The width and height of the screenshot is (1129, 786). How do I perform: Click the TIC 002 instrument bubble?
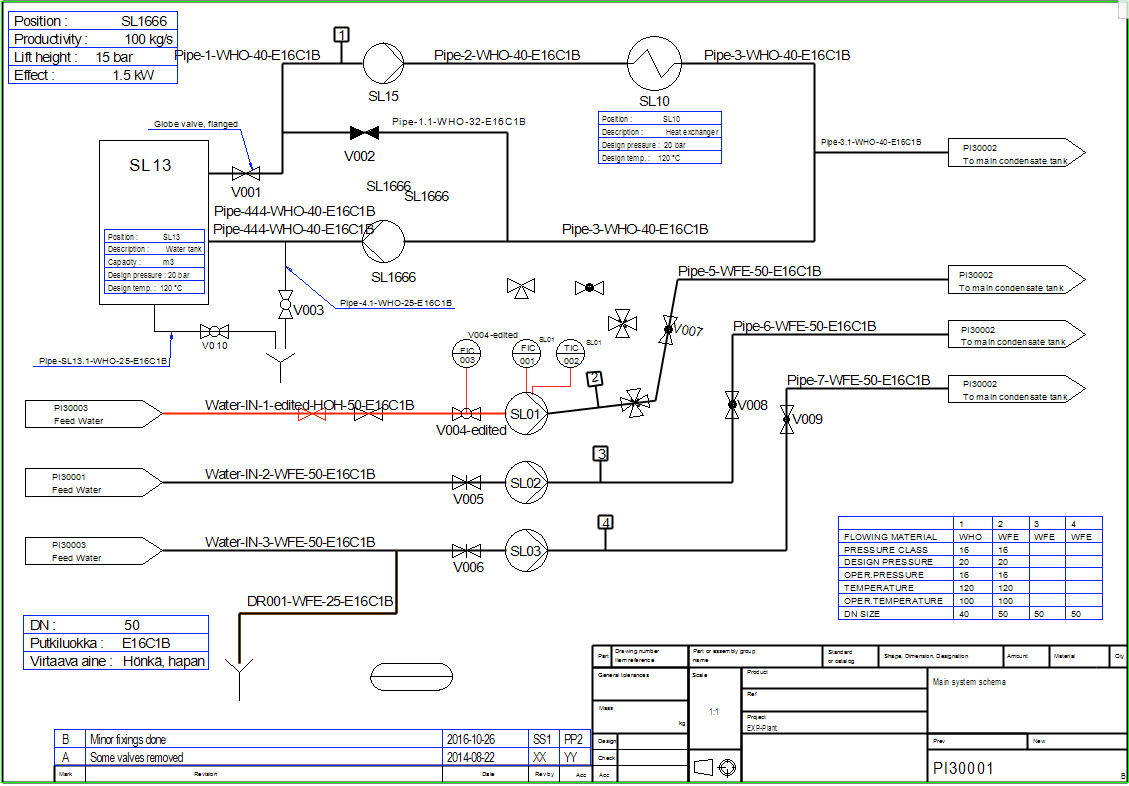(570, 354)
